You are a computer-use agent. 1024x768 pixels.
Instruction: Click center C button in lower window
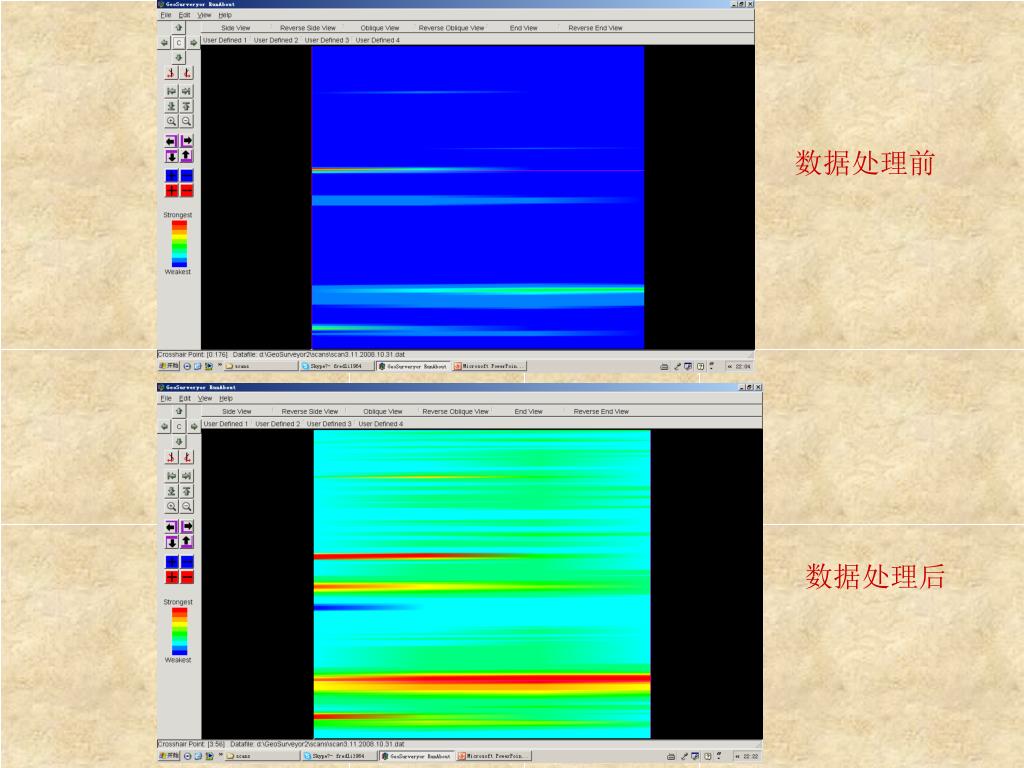[179, 426]
